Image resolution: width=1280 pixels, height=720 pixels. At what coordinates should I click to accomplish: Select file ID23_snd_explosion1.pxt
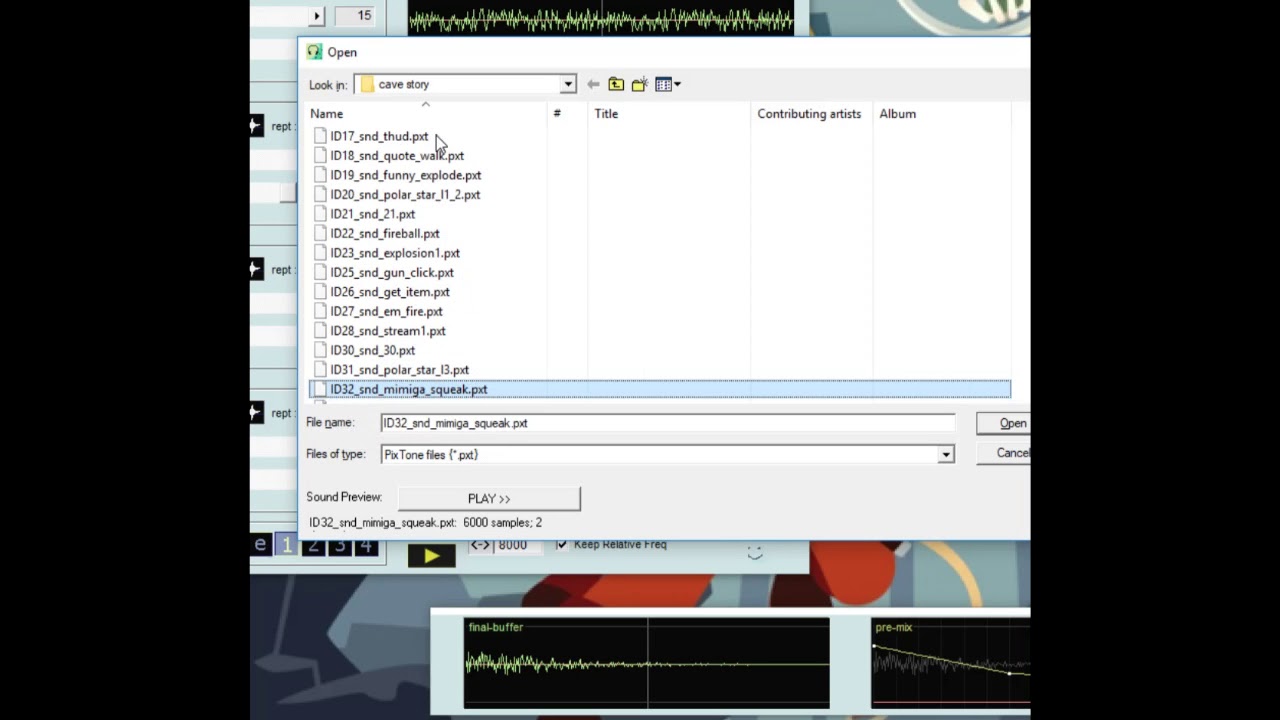[x=395, y=253]
